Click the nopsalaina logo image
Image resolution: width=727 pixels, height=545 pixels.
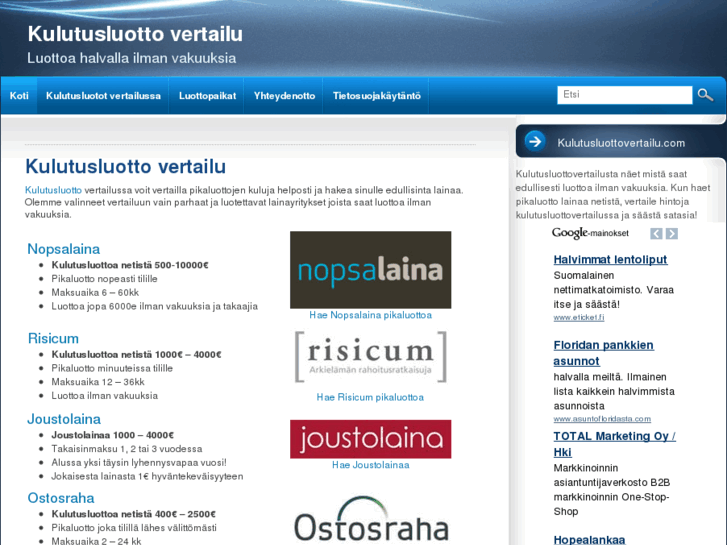pyautogui.click(x=370, y=269)
